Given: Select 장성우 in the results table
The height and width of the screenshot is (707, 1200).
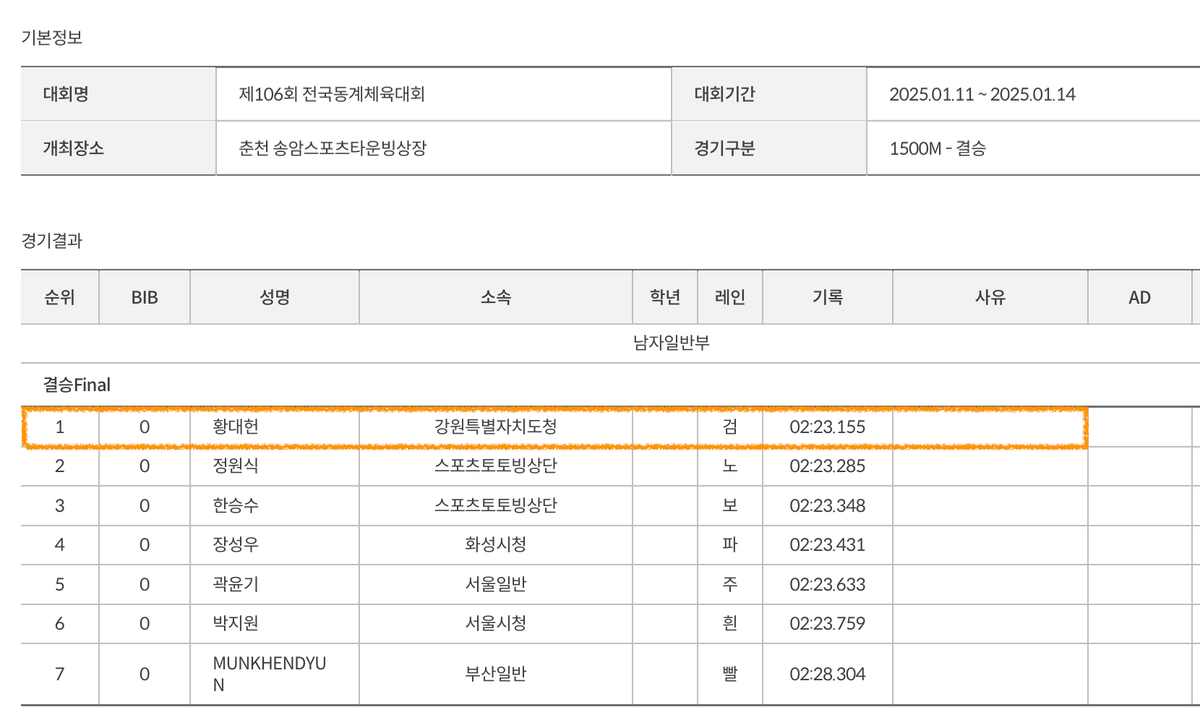Looking at the screenshot, I should [236, 545].
